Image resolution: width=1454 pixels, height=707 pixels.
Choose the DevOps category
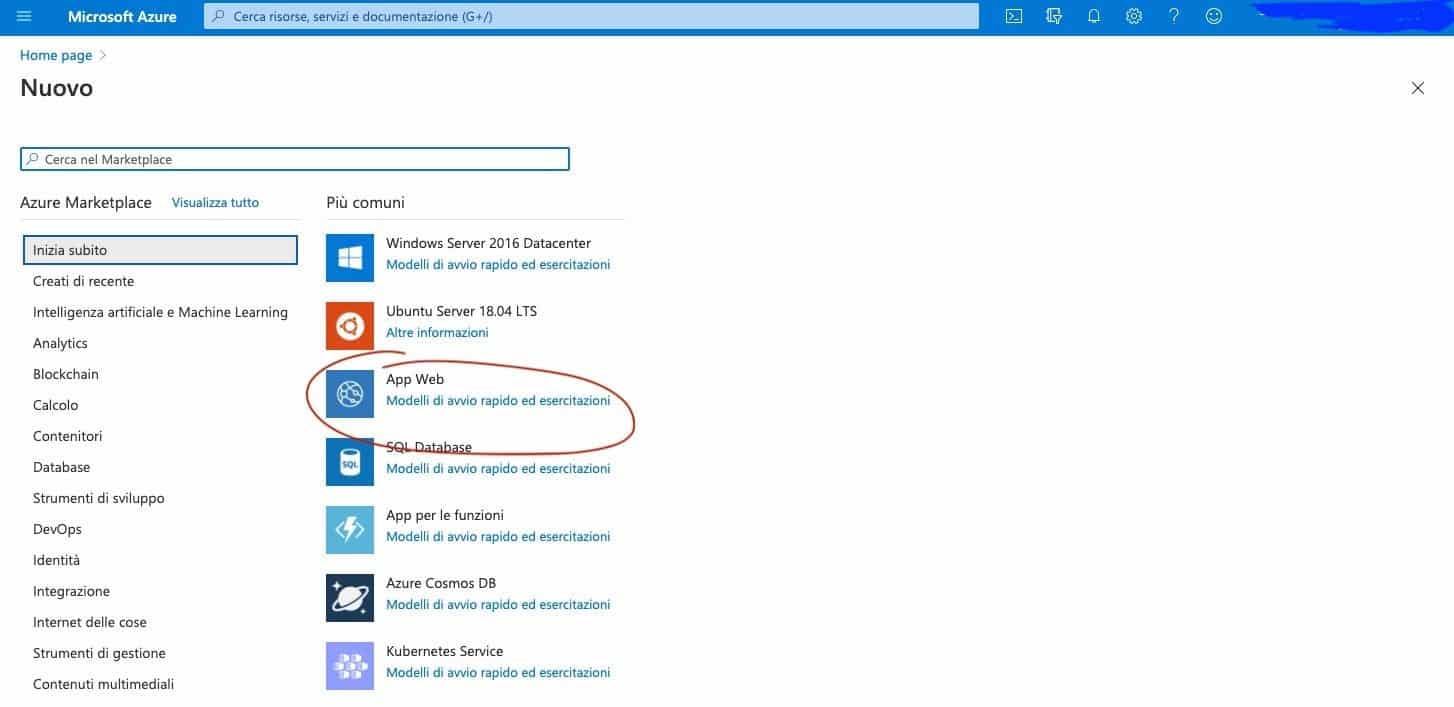57,529
